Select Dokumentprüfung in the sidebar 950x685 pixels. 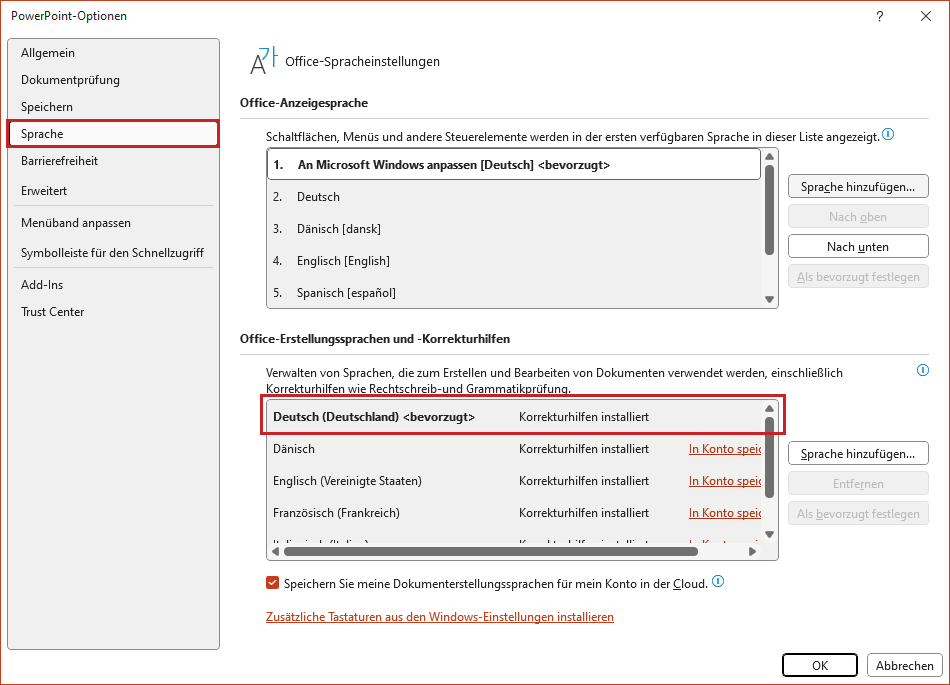(x=113, y=80)
